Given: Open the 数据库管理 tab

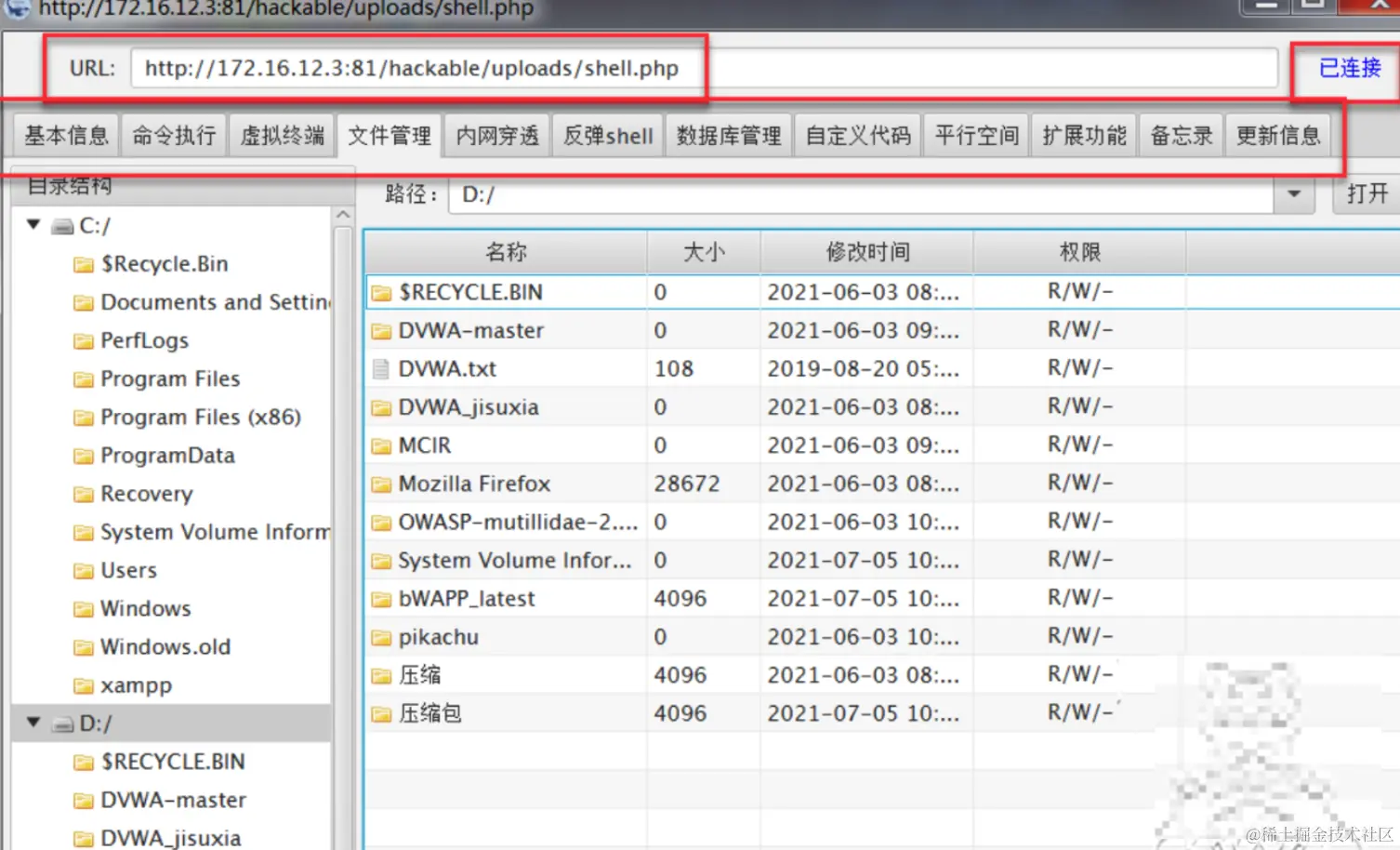Looking at the screenshot, I should (729, 136).
